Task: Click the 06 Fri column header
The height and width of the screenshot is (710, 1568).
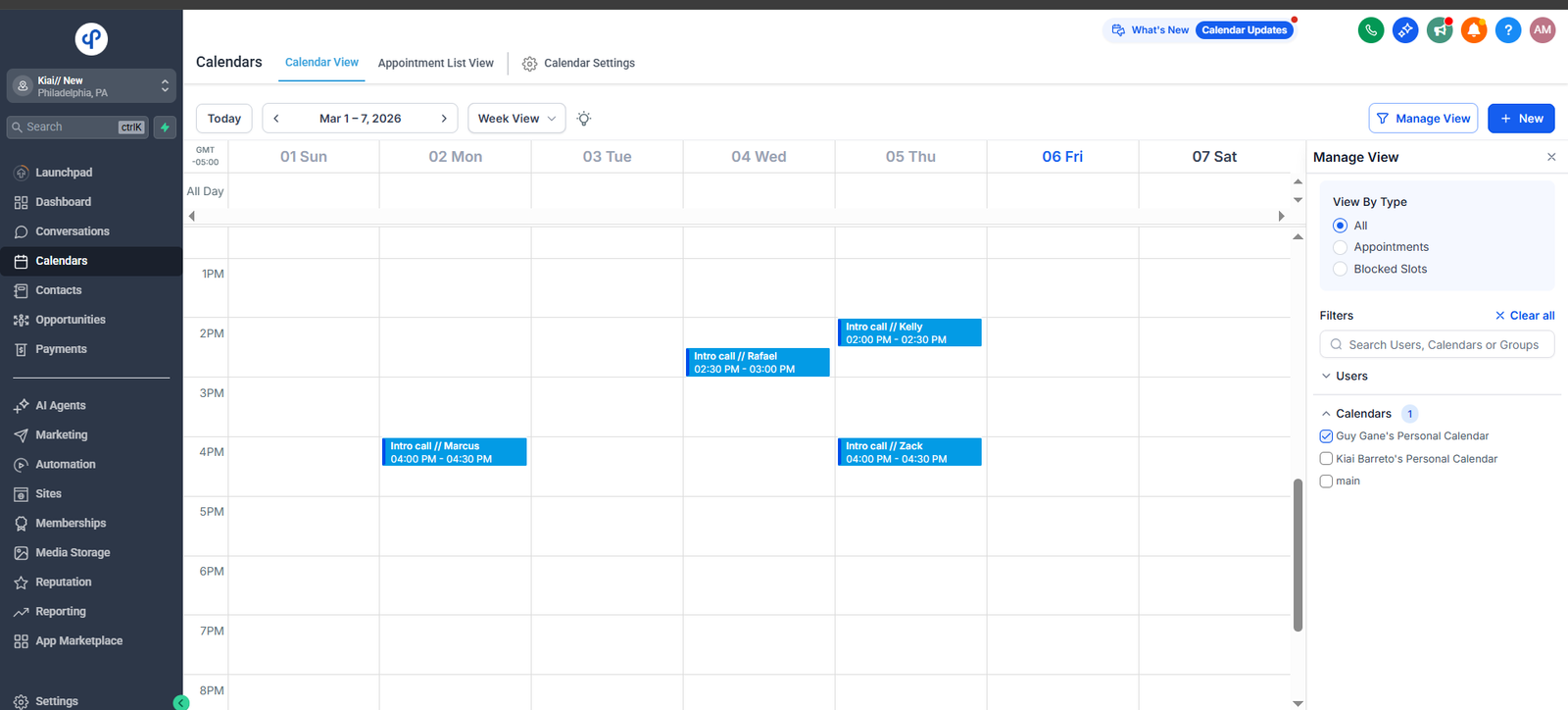Action: coord(1062,157)
